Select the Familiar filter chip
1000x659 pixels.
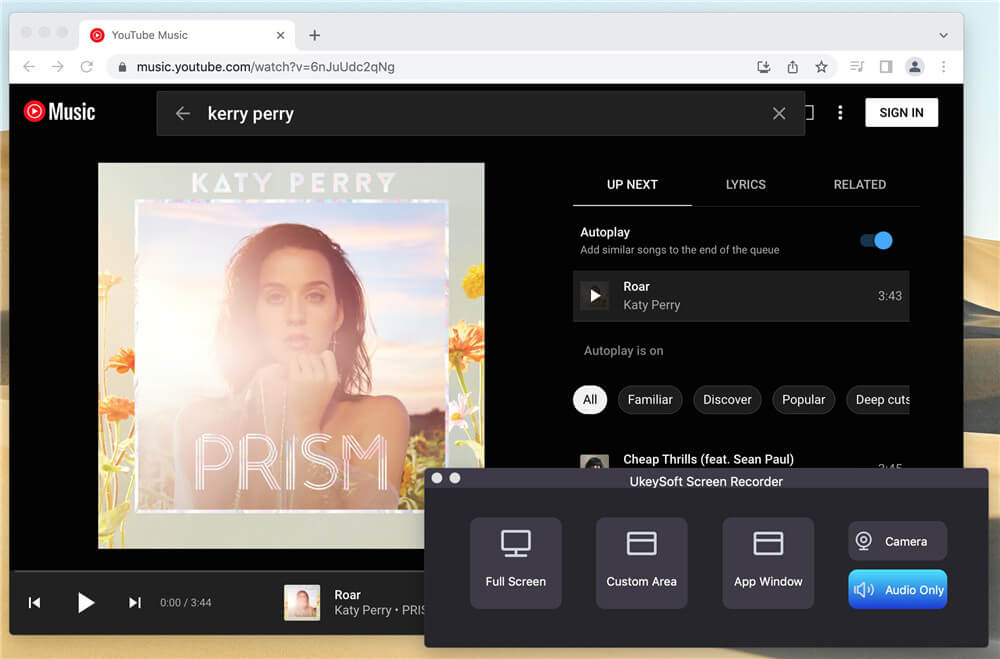tap(650, 400)
